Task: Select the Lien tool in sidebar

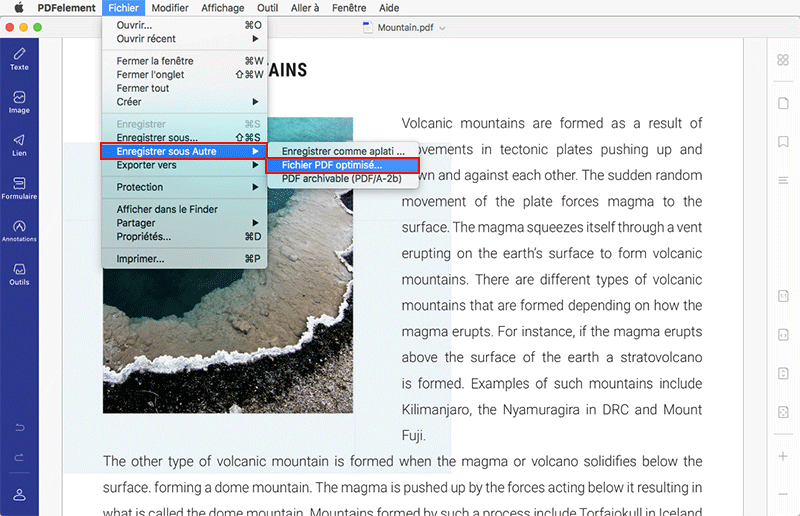Action: click(19, 145)
